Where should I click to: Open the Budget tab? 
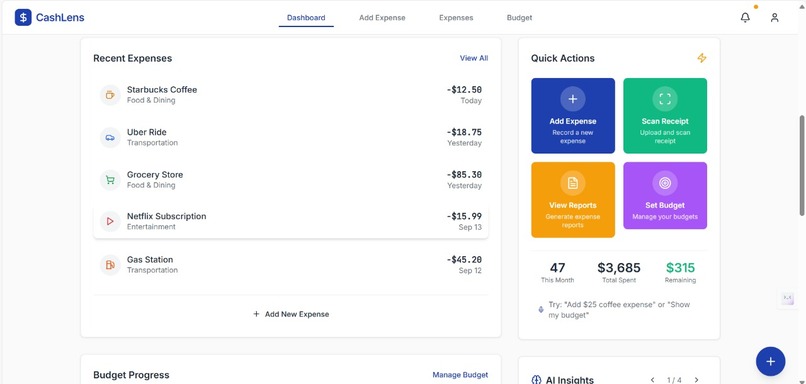[519, 17]
